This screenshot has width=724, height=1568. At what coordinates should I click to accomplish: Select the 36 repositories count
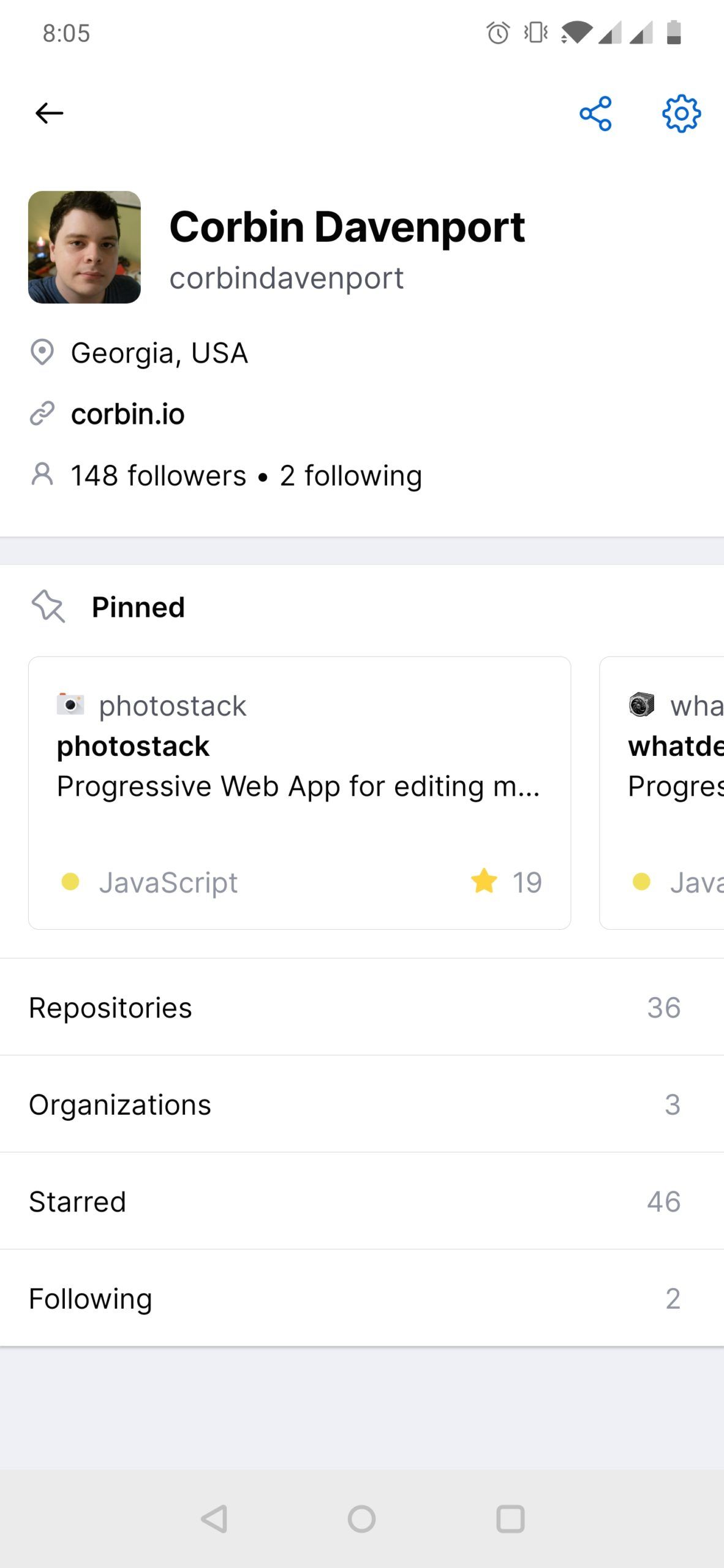click(664, 1008)
